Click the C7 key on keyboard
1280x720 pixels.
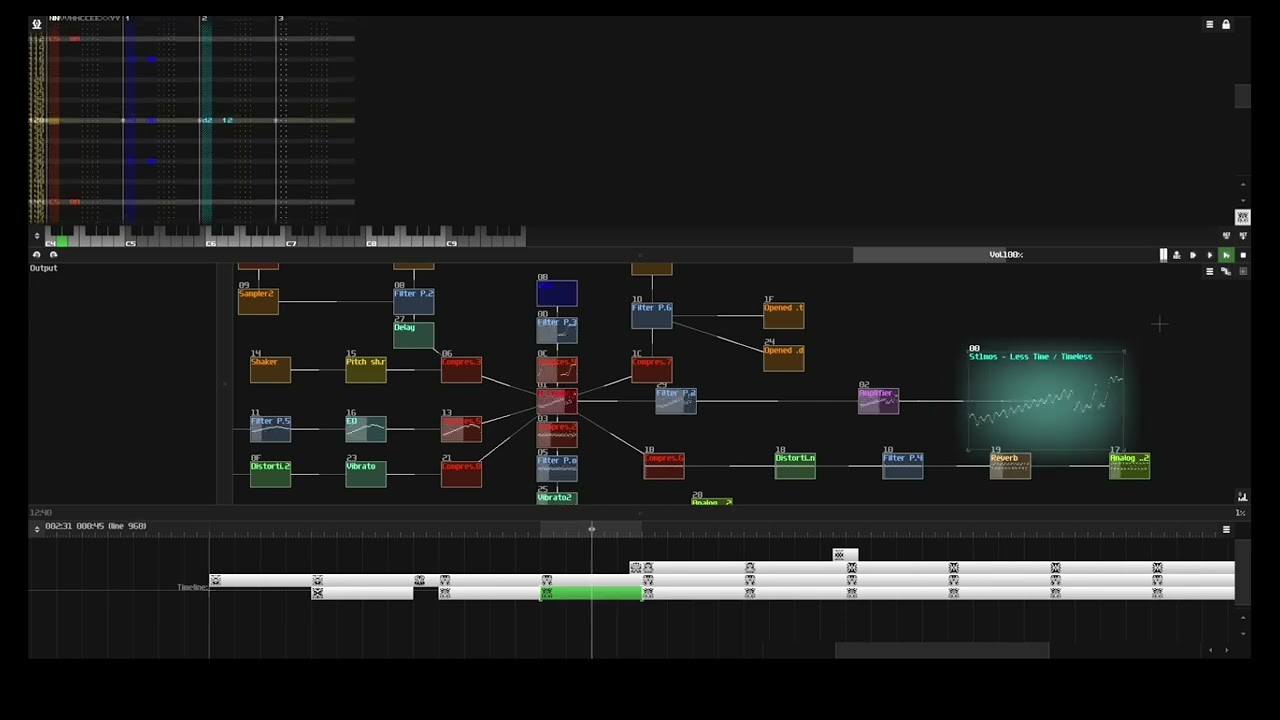tap(291, 243)
